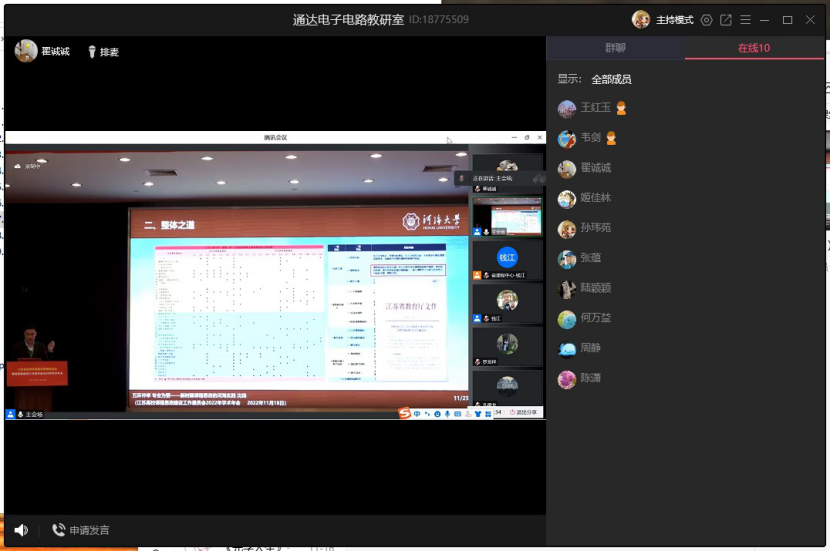The width and height of the screenshot is (830, 552).
Task: Click the 主持模式 label
Action: click(674, 20)
